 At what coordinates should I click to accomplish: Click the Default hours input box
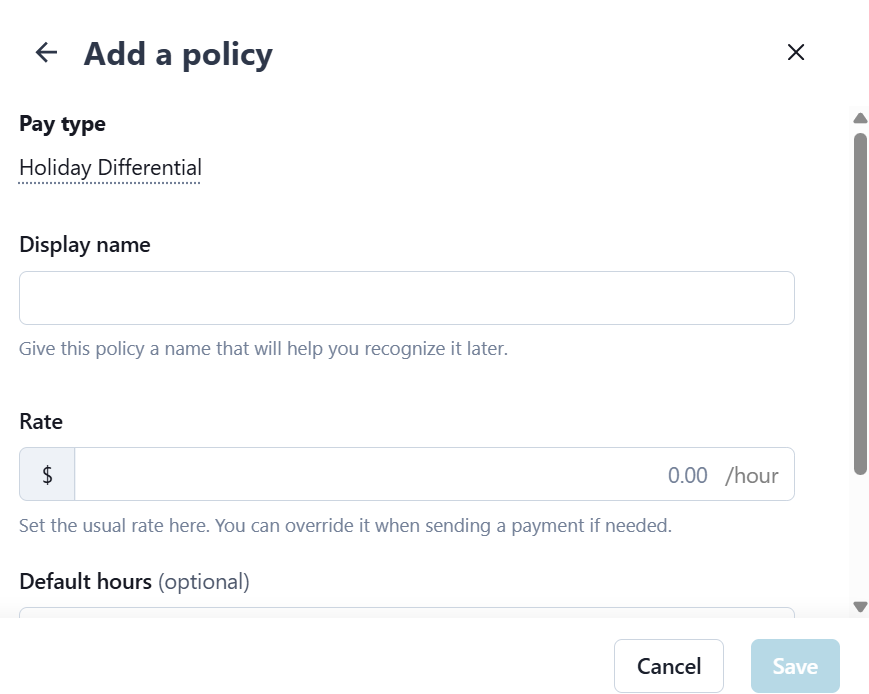(x=406, y=612)
